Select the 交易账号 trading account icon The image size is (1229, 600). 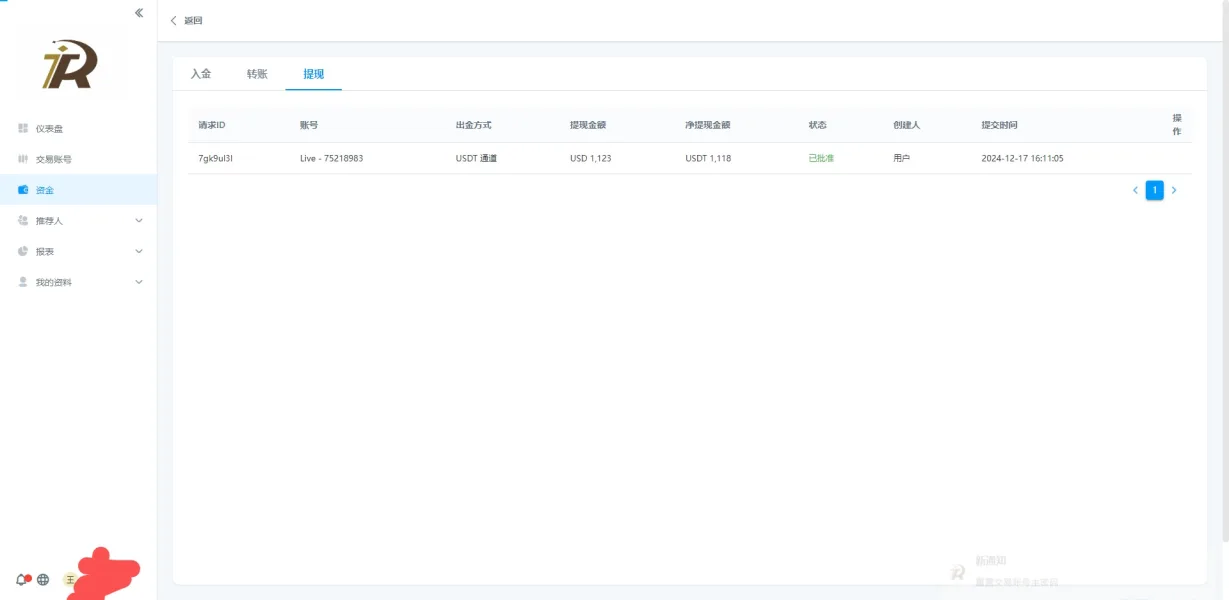23,159
